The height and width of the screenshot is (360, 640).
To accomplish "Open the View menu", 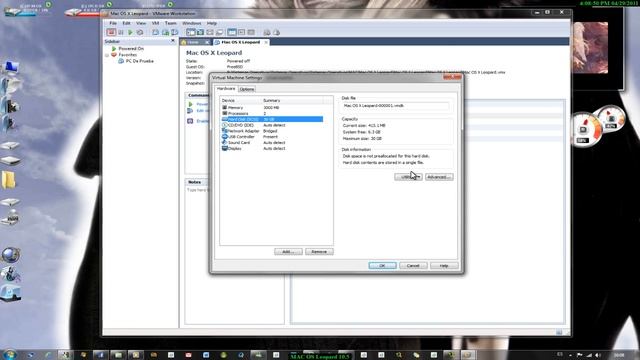I will pyautogui.click(x=141, y=23).
